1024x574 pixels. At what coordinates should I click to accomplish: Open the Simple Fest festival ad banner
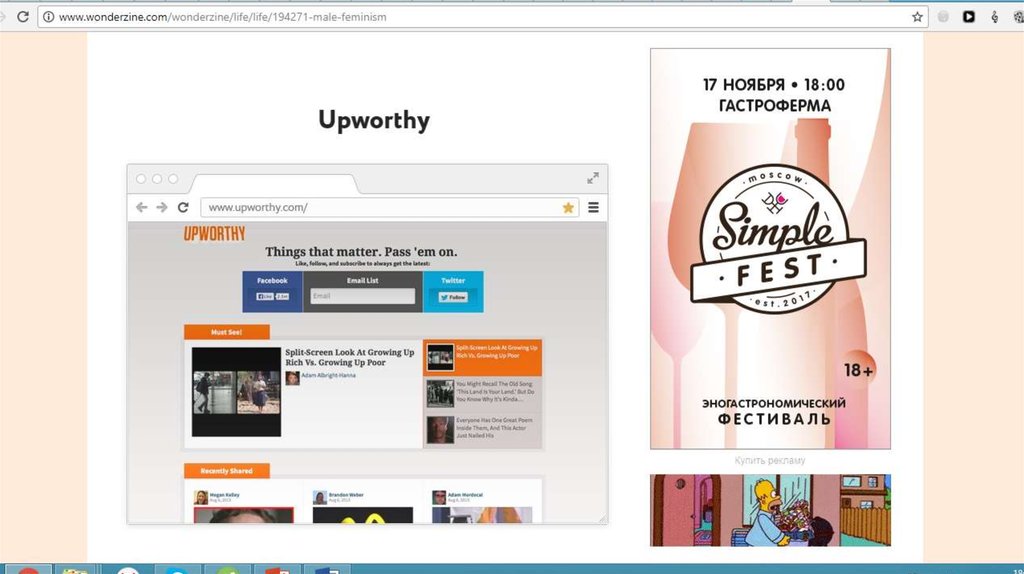pyautogui.click(x=770, y=248)
